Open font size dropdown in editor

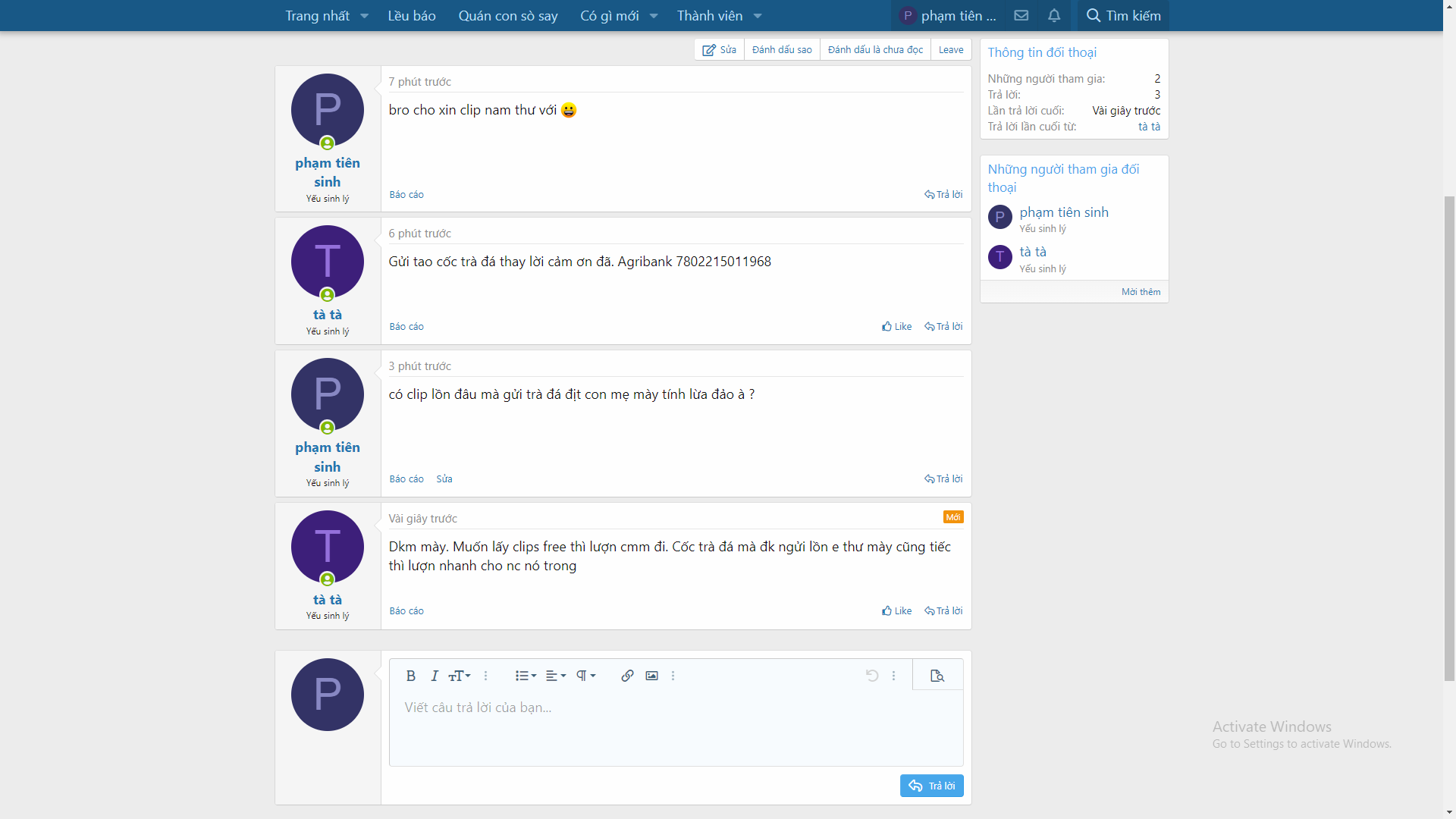click(460, 676)
